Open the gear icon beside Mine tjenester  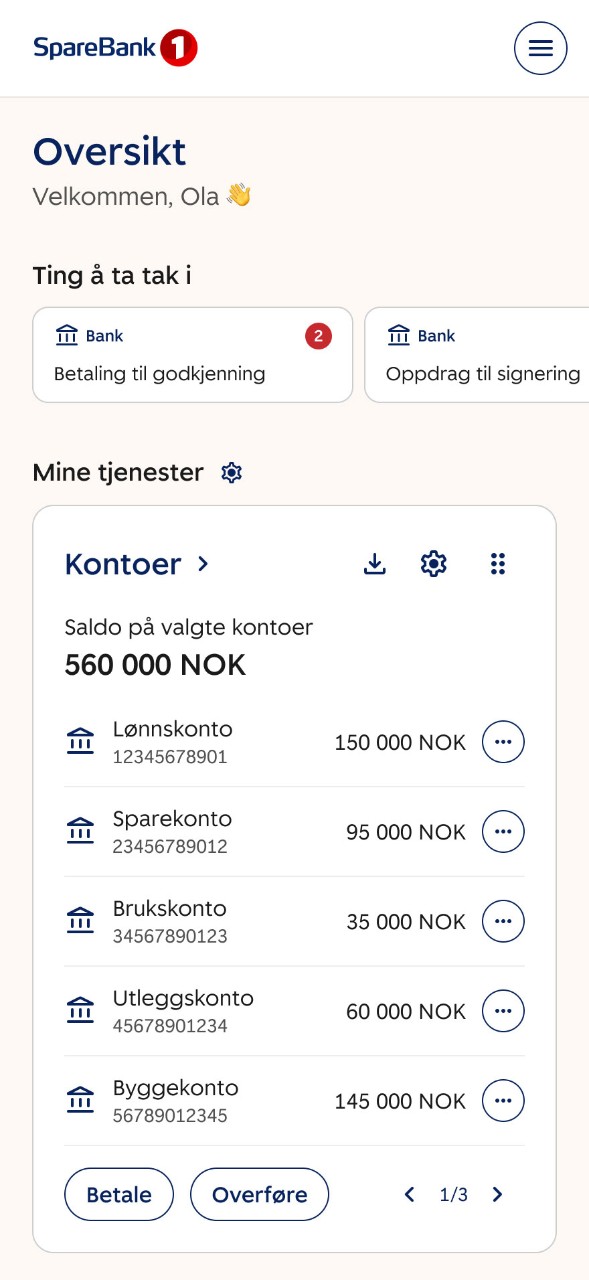(x=231, y=472)
